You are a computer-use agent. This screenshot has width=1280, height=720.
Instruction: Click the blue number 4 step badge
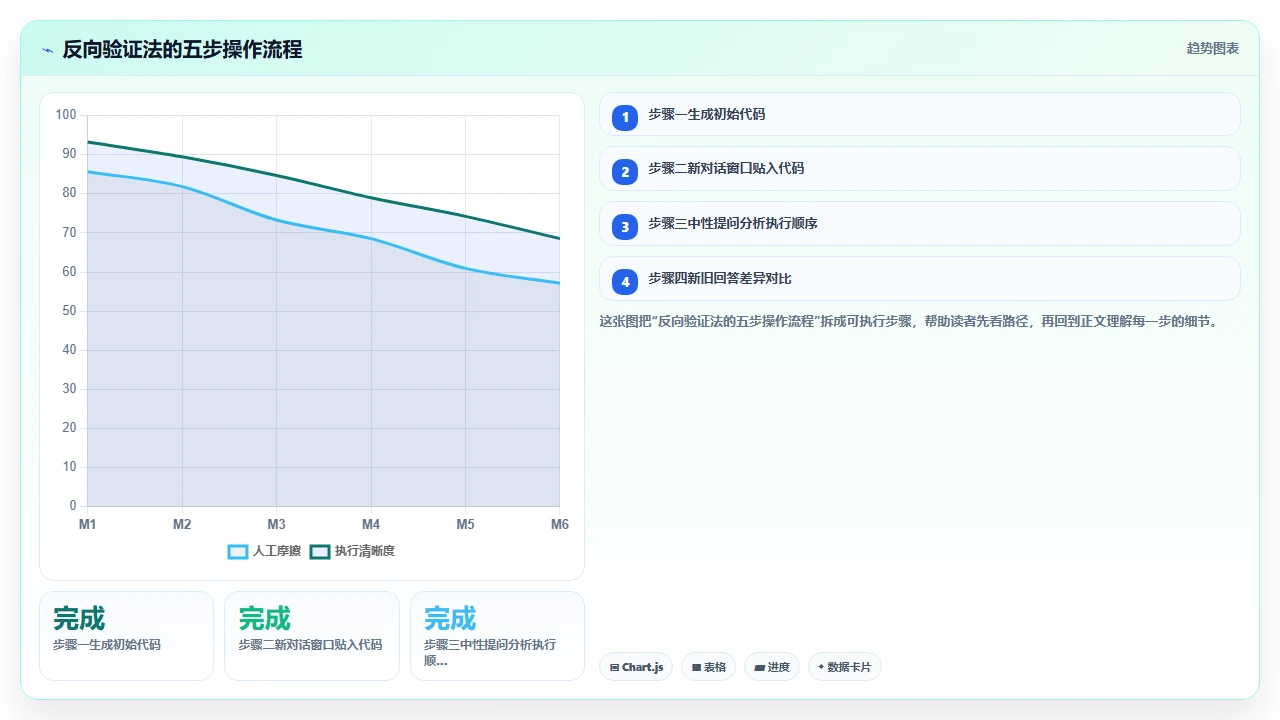(625, 282)
